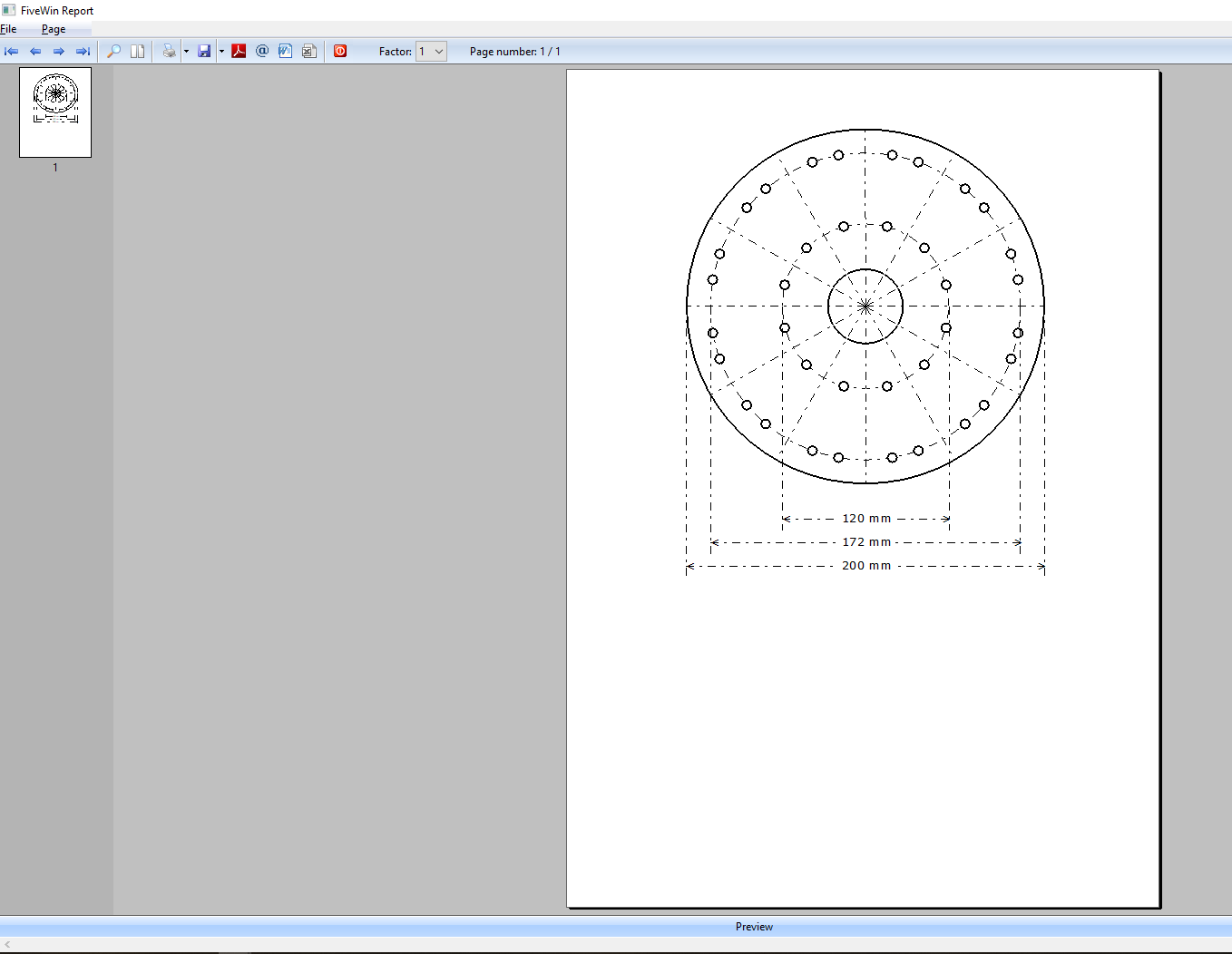Click the '200 mm' dimension label
This screenshot has width=1232, height=954.
point(866,566)
